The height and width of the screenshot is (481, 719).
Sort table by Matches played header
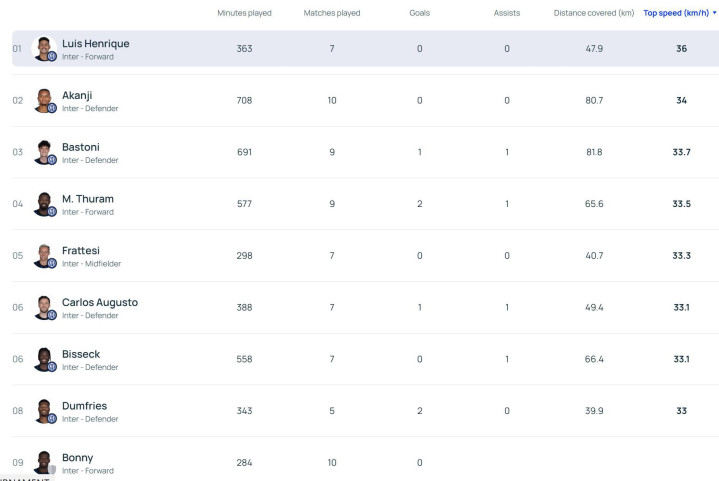pyautogui.click(x=332, y=13)
